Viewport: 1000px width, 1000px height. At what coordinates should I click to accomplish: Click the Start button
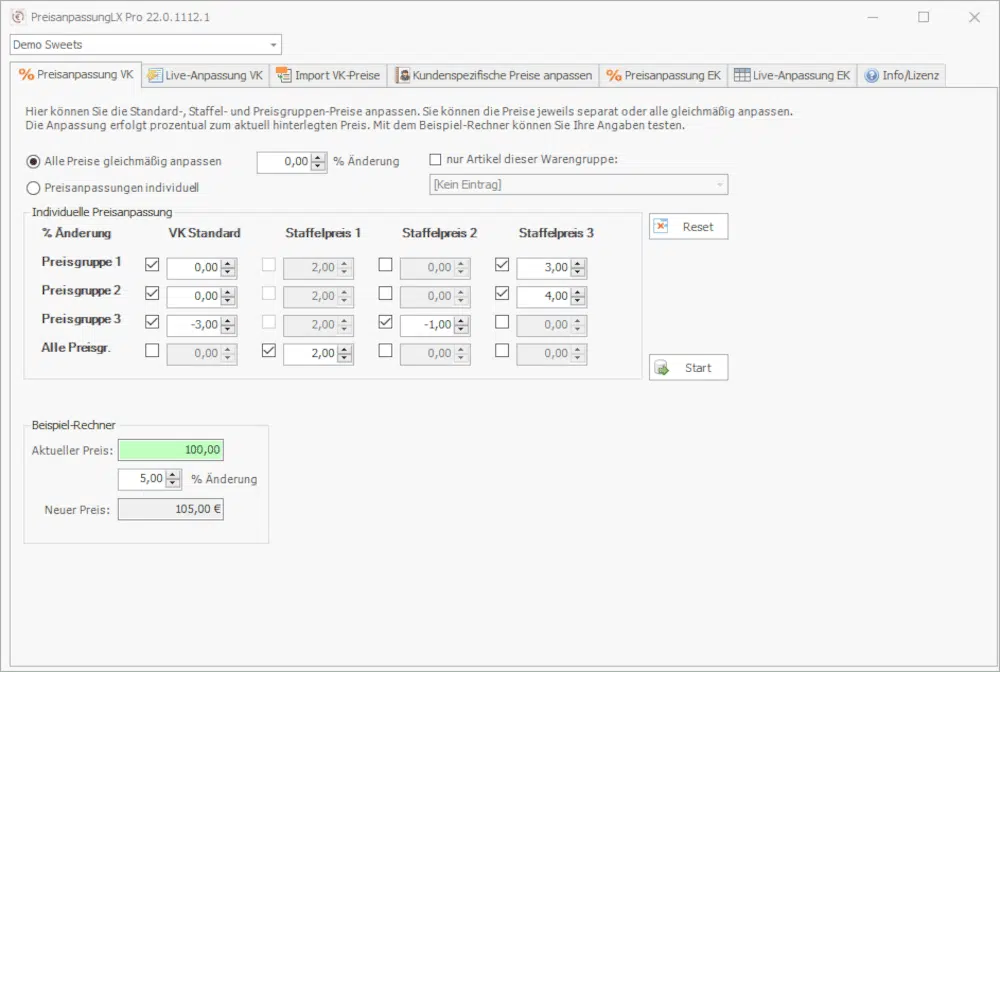coord(688,368)
